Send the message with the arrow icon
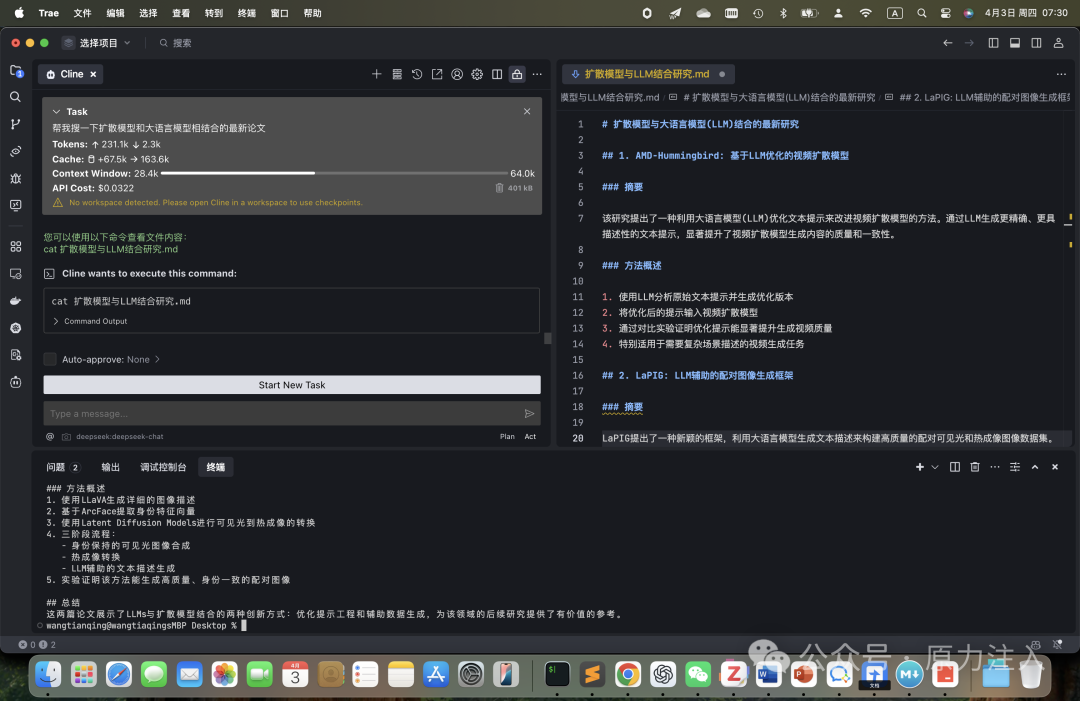 (529, 414)
